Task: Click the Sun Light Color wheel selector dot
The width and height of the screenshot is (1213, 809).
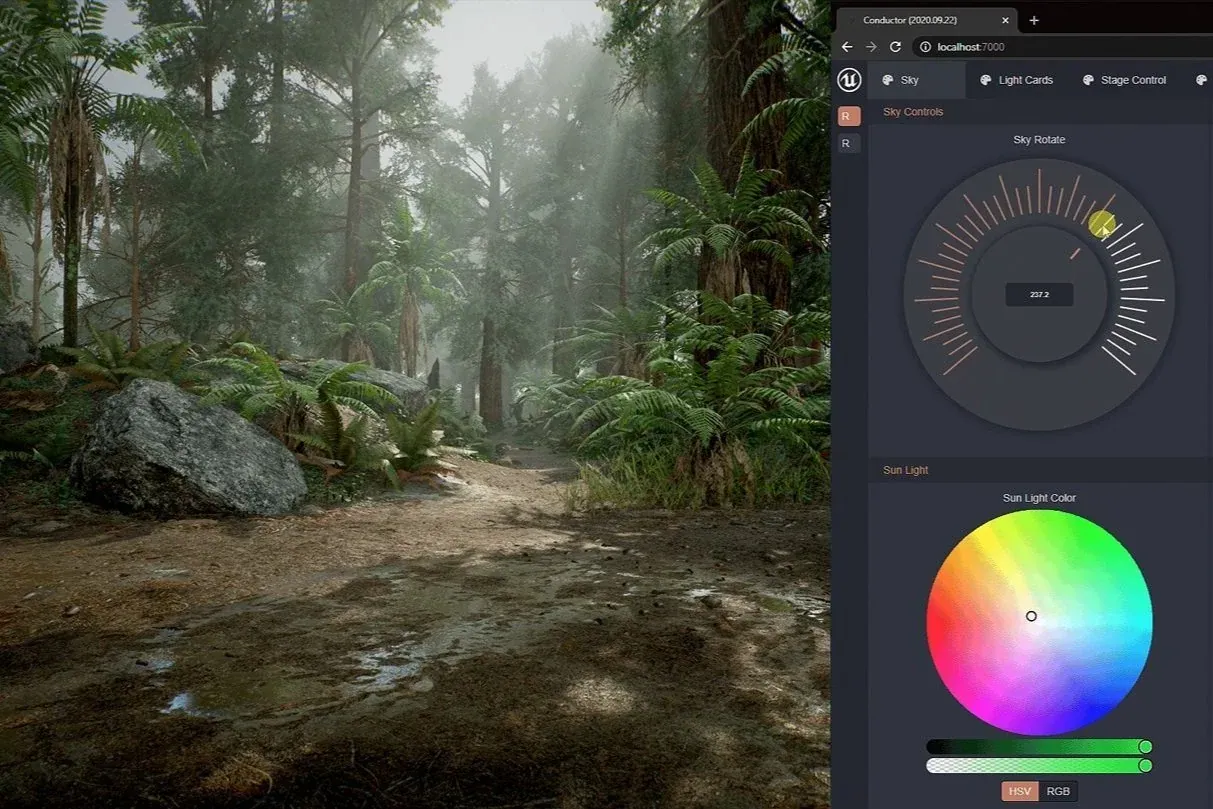Action: [1031, 616]
